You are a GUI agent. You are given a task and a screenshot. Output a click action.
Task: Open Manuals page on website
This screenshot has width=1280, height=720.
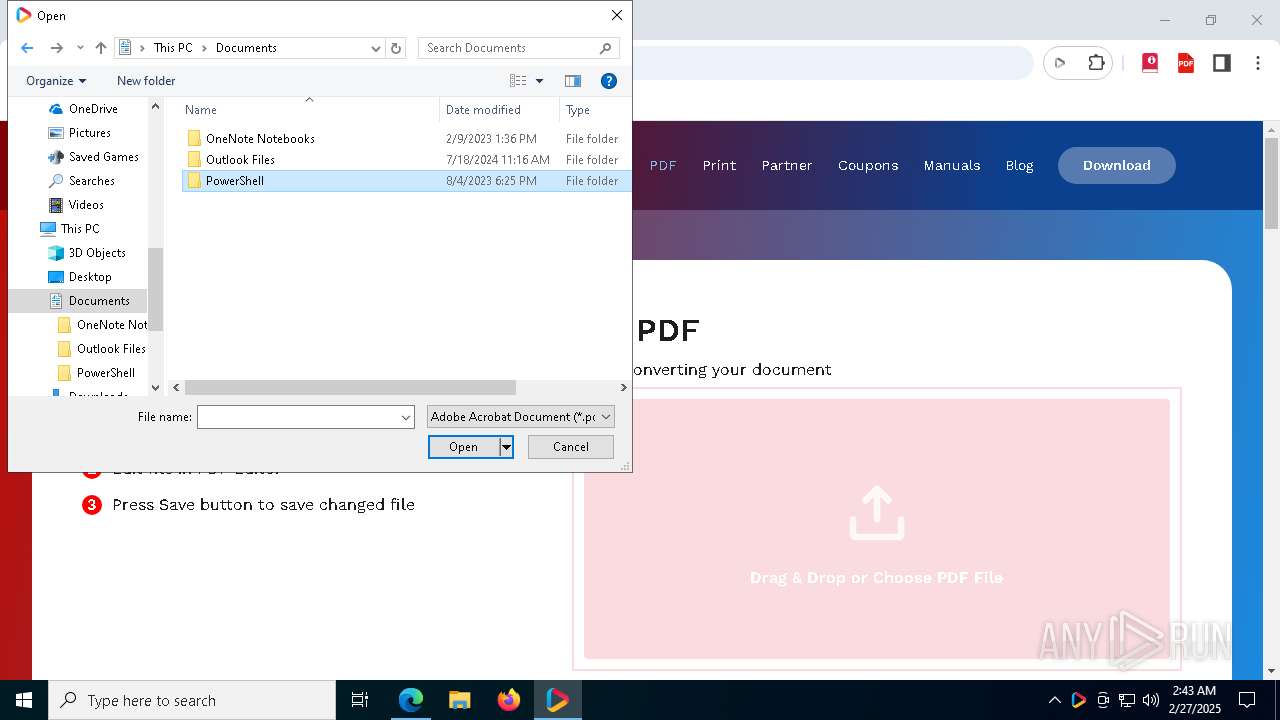tap(952, 165)
